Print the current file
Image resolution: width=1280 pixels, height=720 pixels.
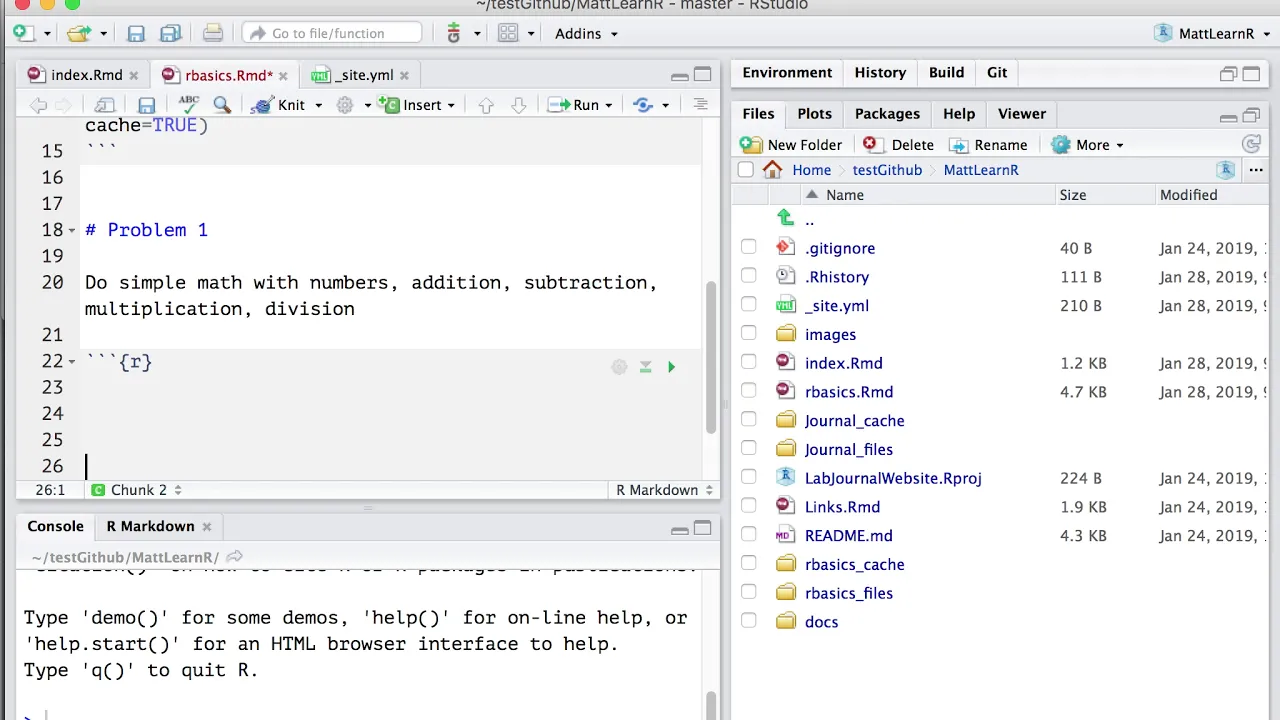coord(212,33)
